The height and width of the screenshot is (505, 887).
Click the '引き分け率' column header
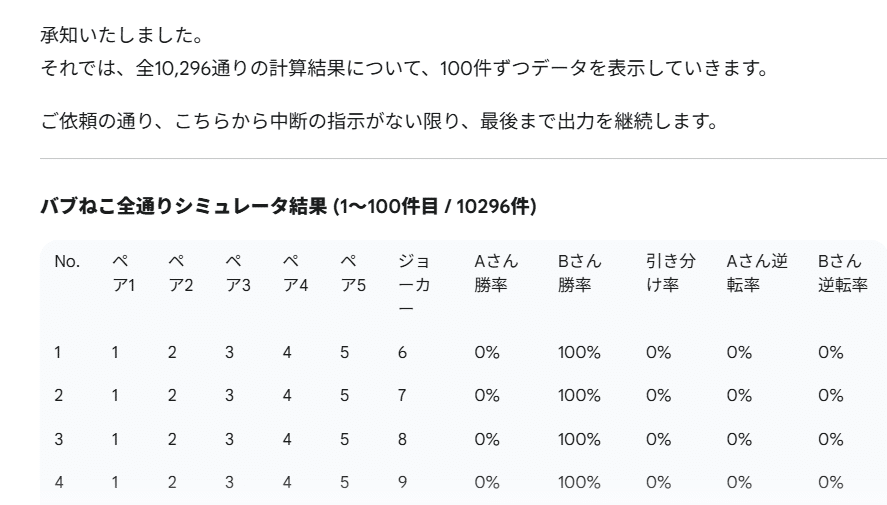pyautogui.click(x=670, y=273)
